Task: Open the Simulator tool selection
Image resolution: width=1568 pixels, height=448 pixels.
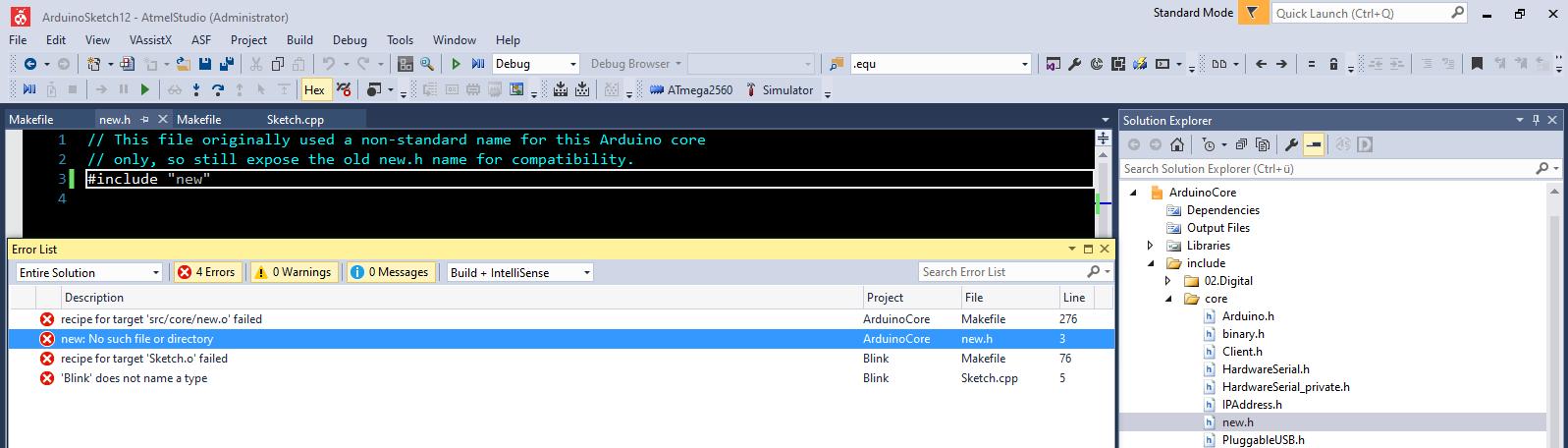Action: 779,90
